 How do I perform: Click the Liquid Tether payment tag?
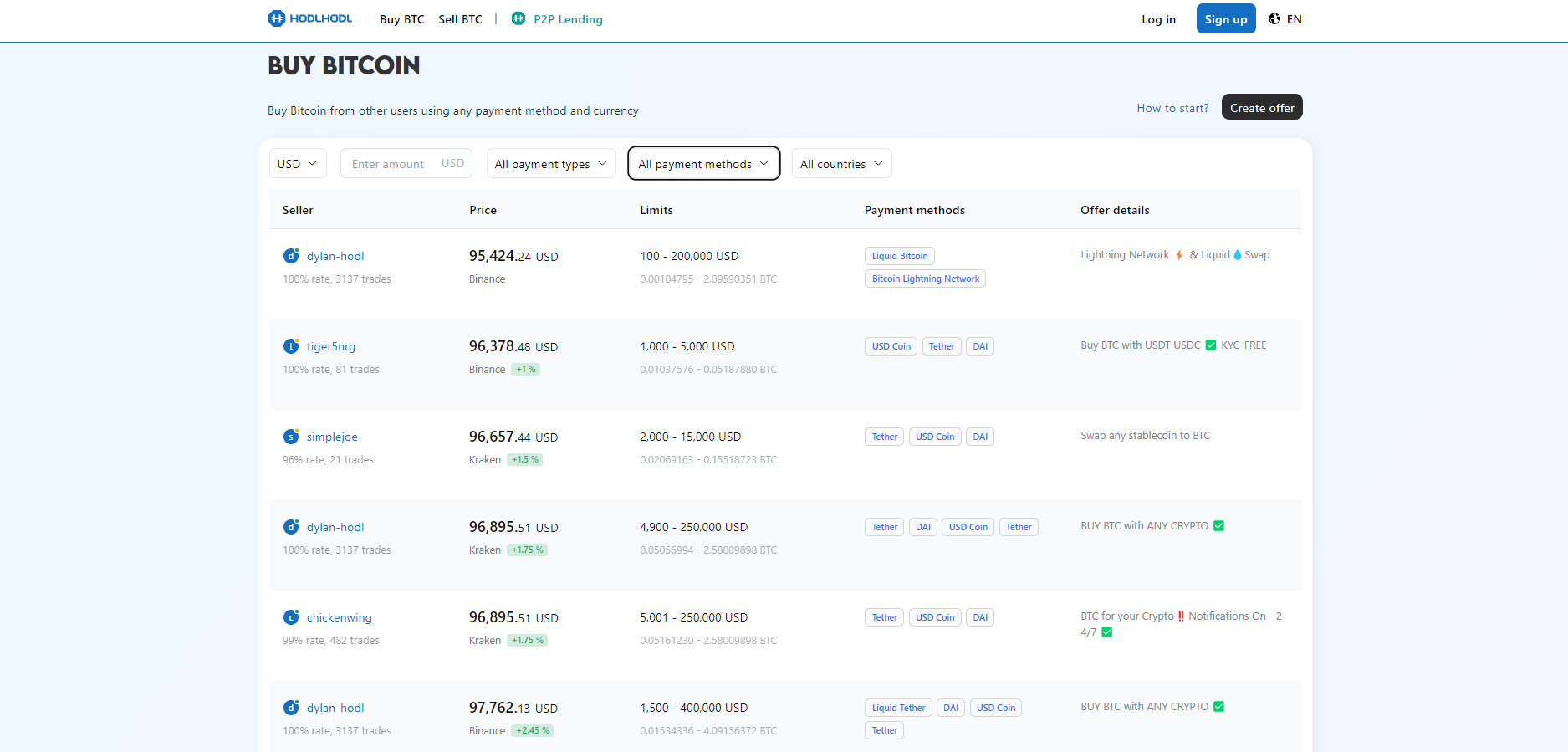click(x=898, y=708)
